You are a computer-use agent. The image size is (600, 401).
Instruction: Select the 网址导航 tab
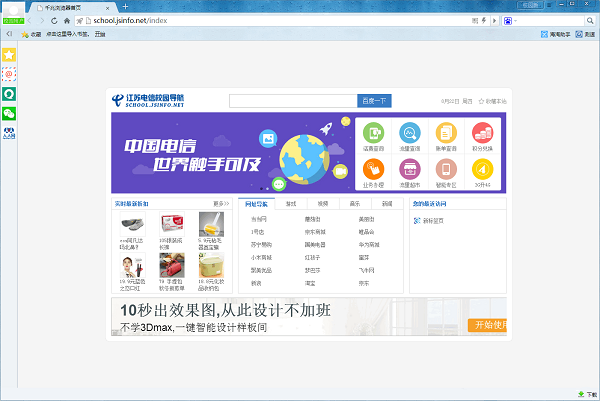point(256,204)
